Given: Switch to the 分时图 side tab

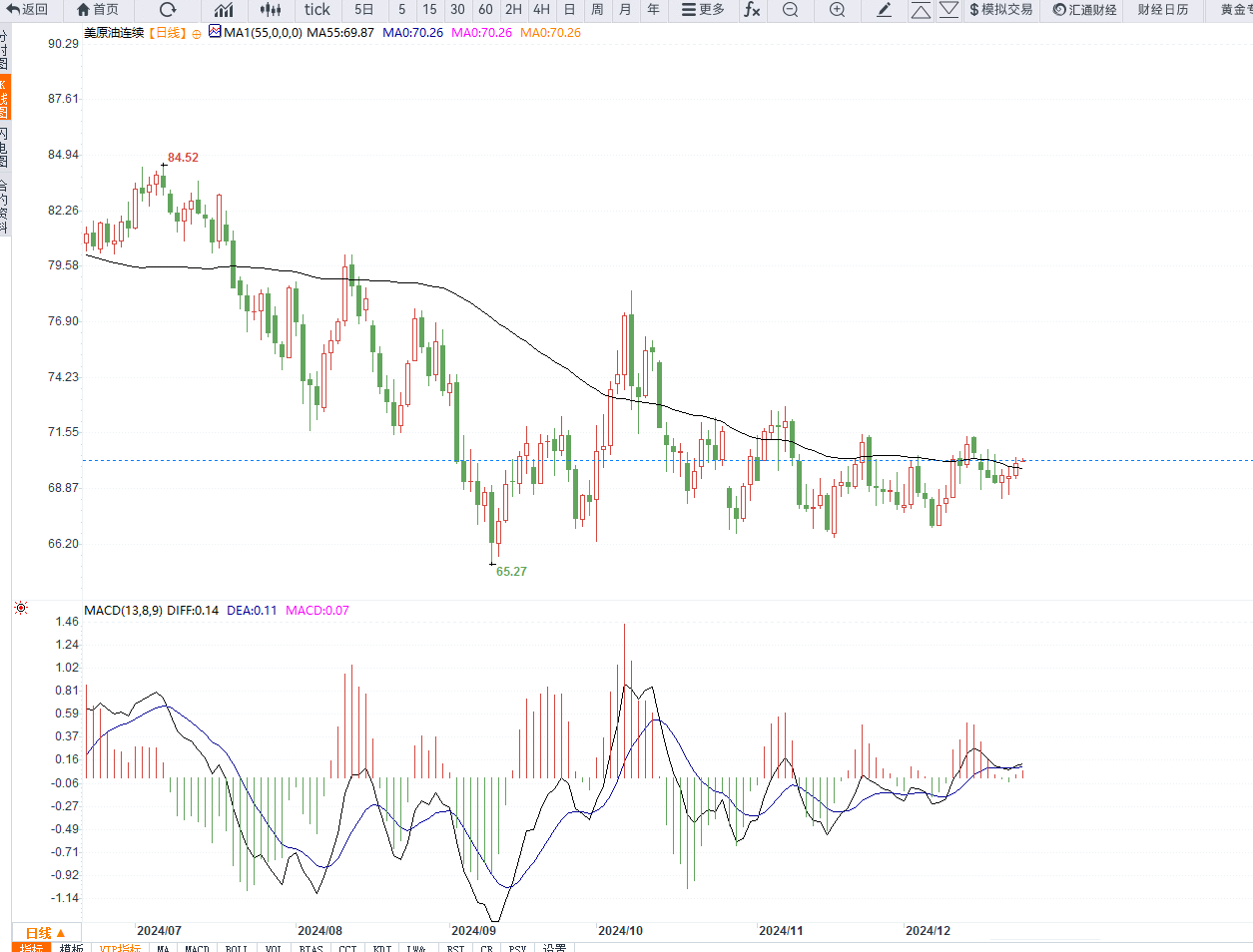Looking at the screenshot, I should coord(4,48).
